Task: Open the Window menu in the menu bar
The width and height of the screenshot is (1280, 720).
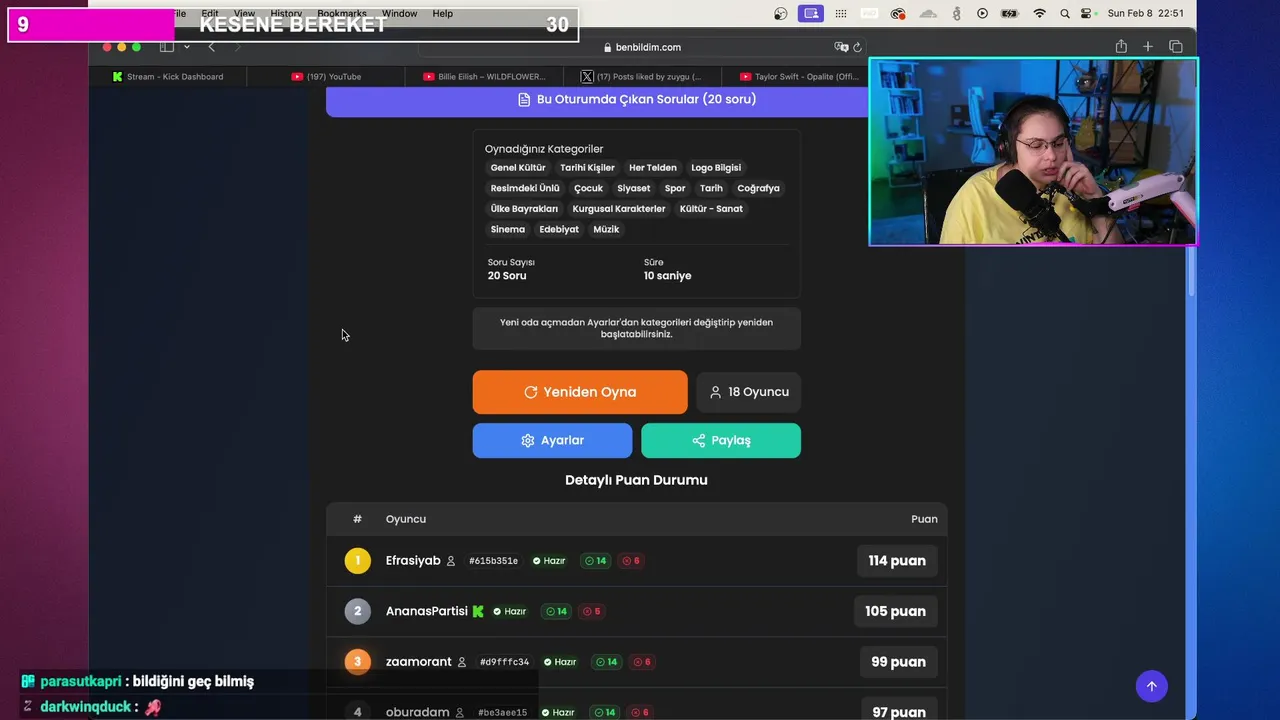Action: click(399, 14)
